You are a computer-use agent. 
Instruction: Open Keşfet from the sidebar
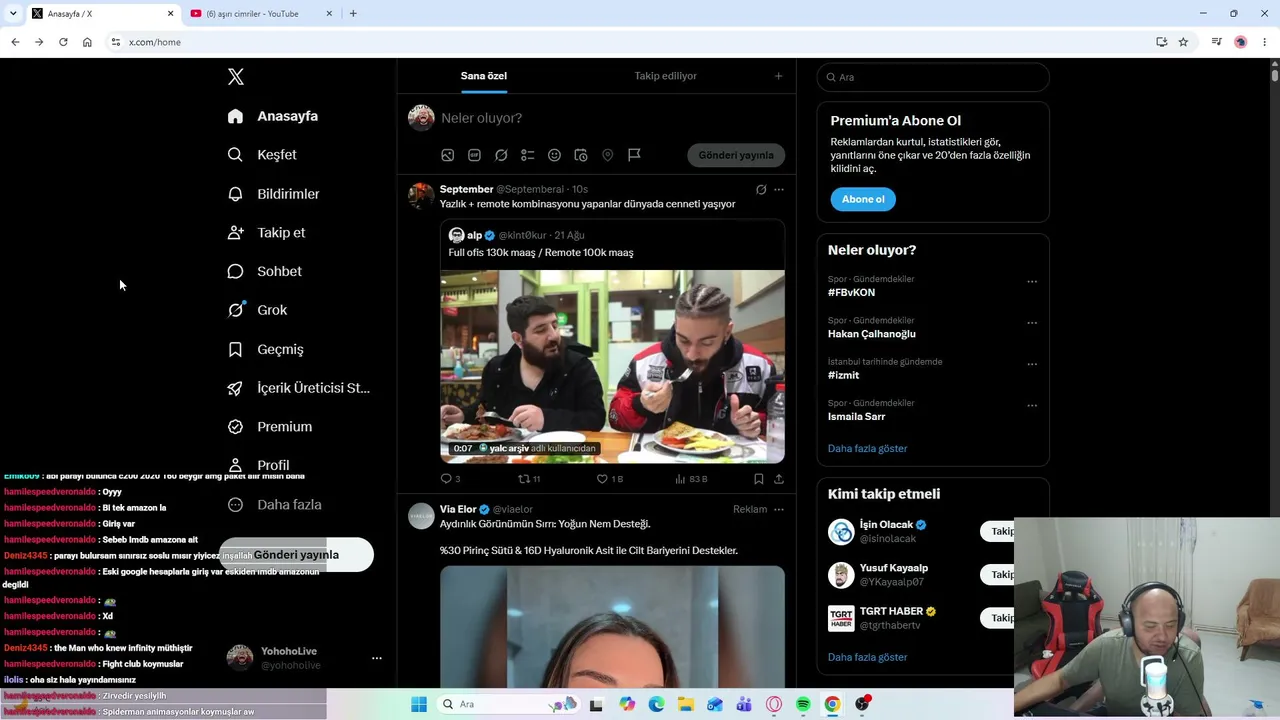coord(262,155)
